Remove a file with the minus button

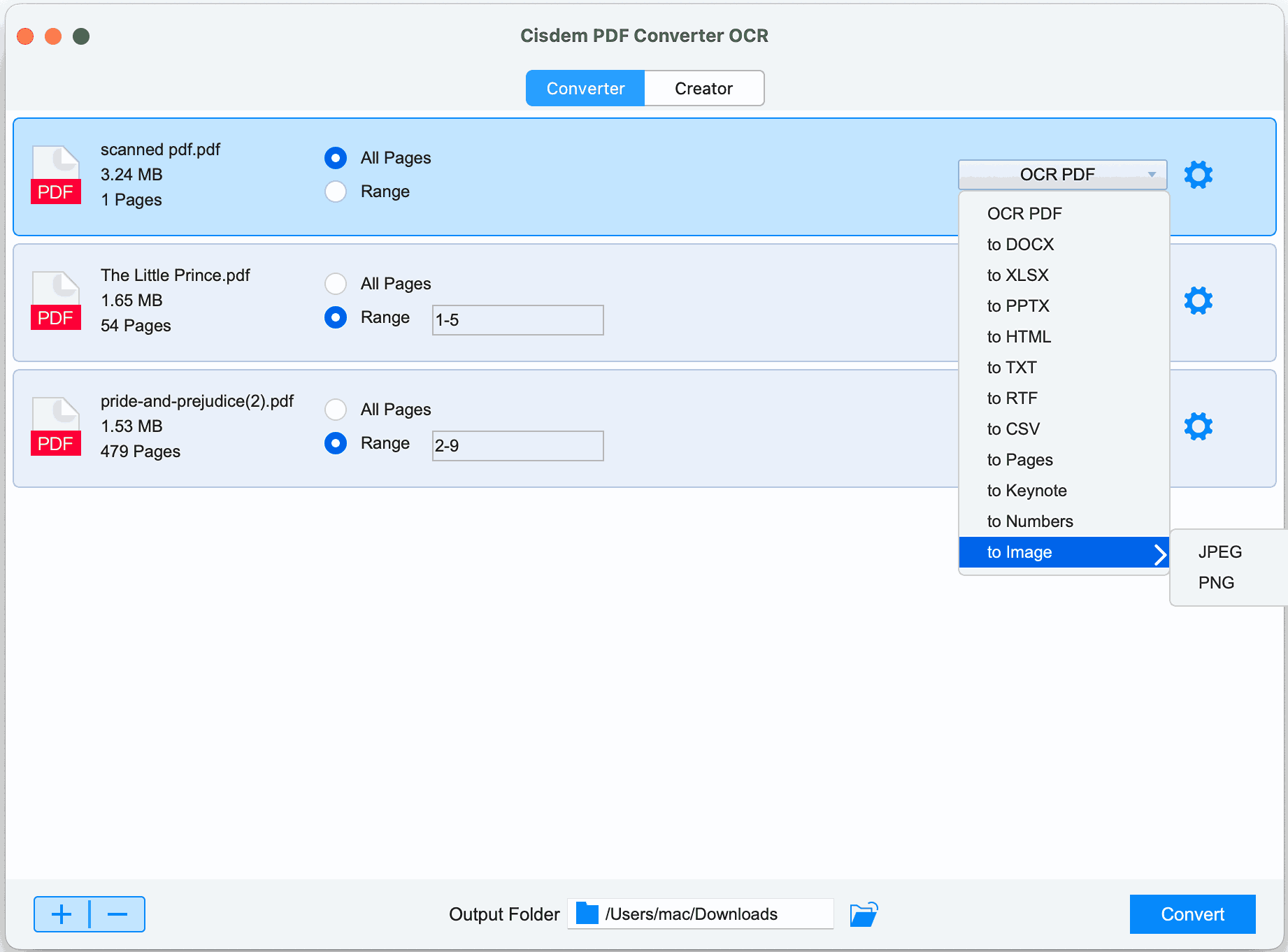click(x=117, y=914)
